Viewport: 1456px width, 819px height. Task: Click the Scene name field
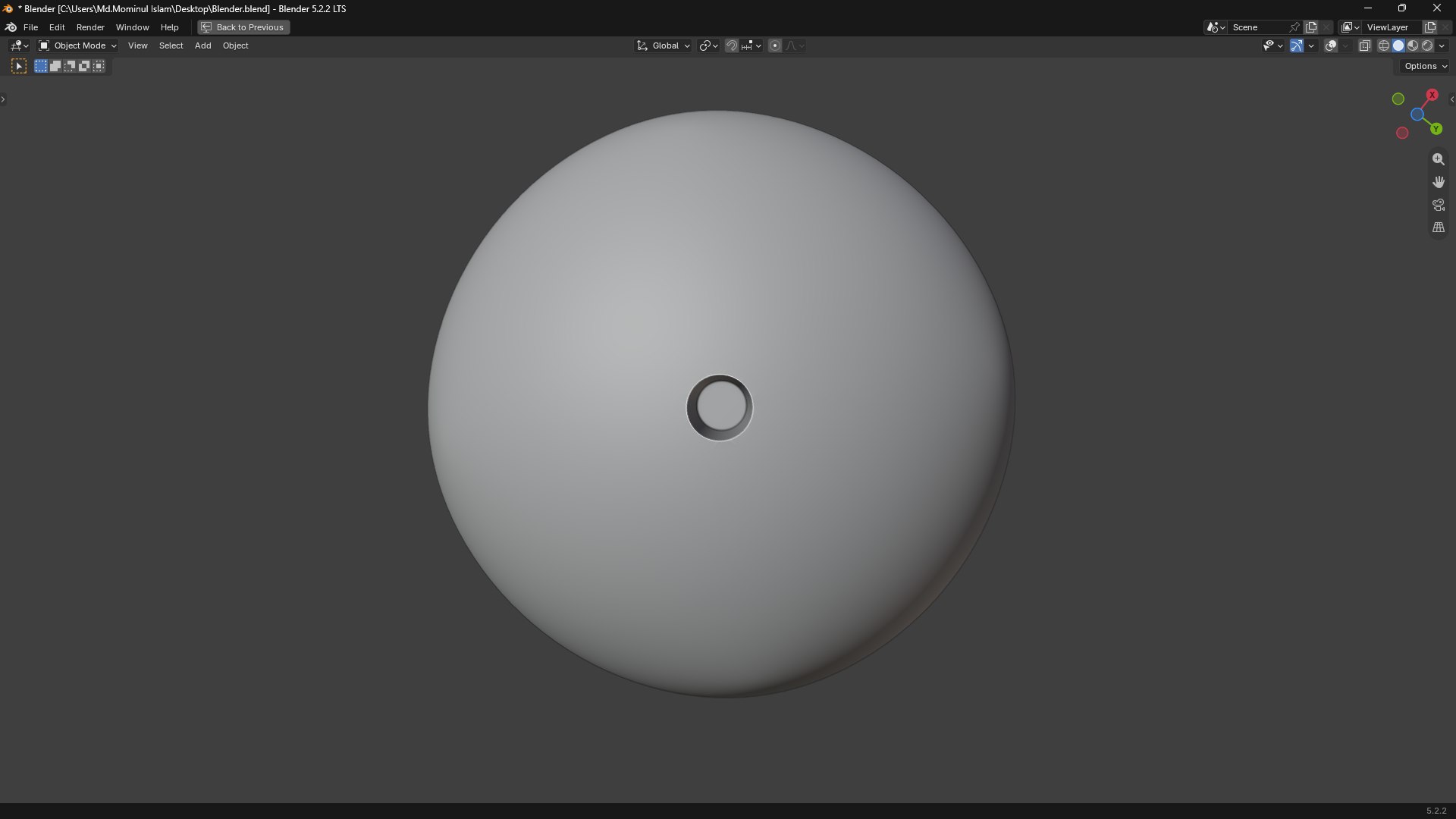[1258, 27]
